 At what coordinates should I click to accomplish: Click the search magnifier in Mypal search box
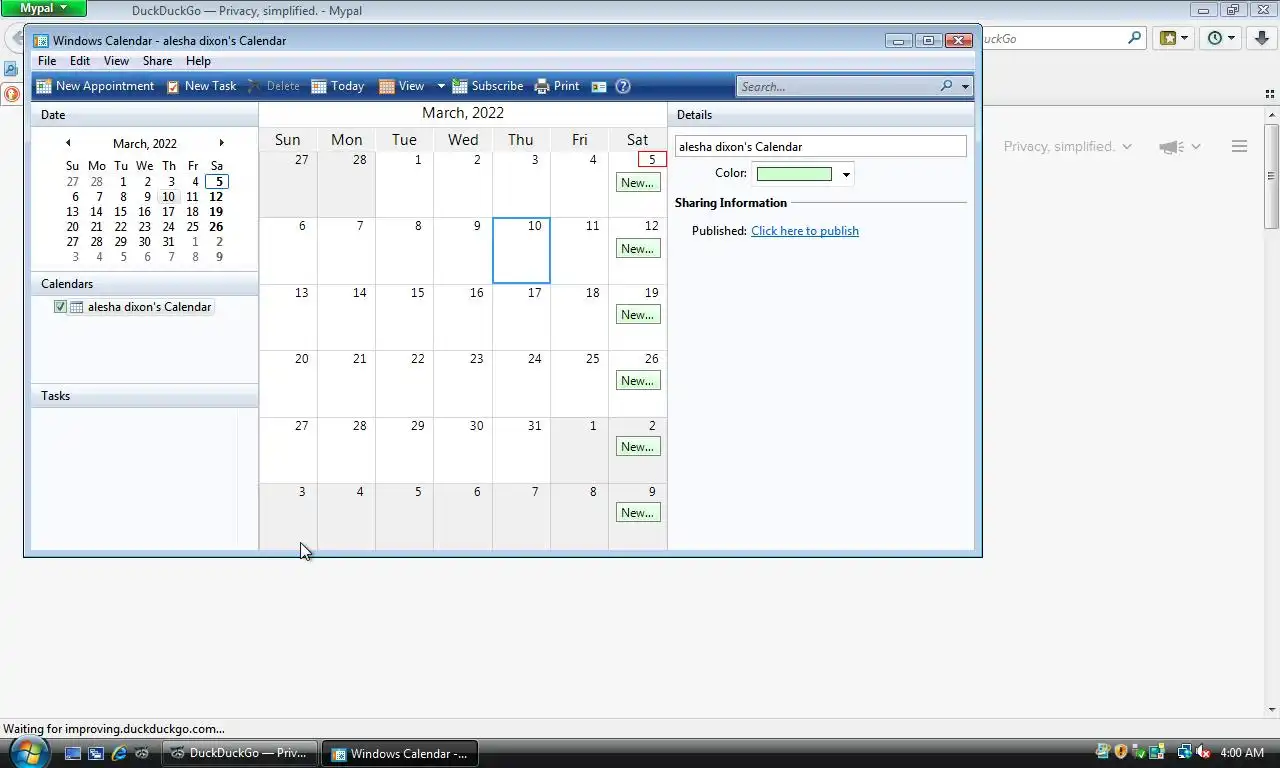click(x=1134, y=38)
